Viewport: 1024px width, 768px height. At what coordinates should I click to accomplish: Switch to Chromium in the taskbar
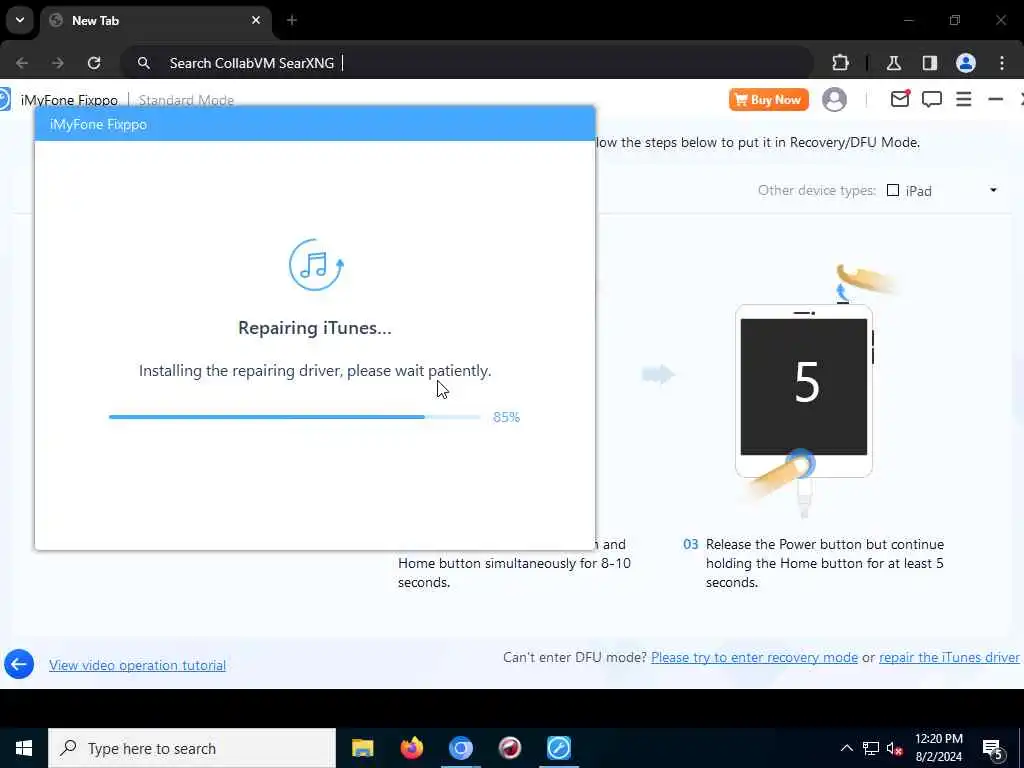460,748
